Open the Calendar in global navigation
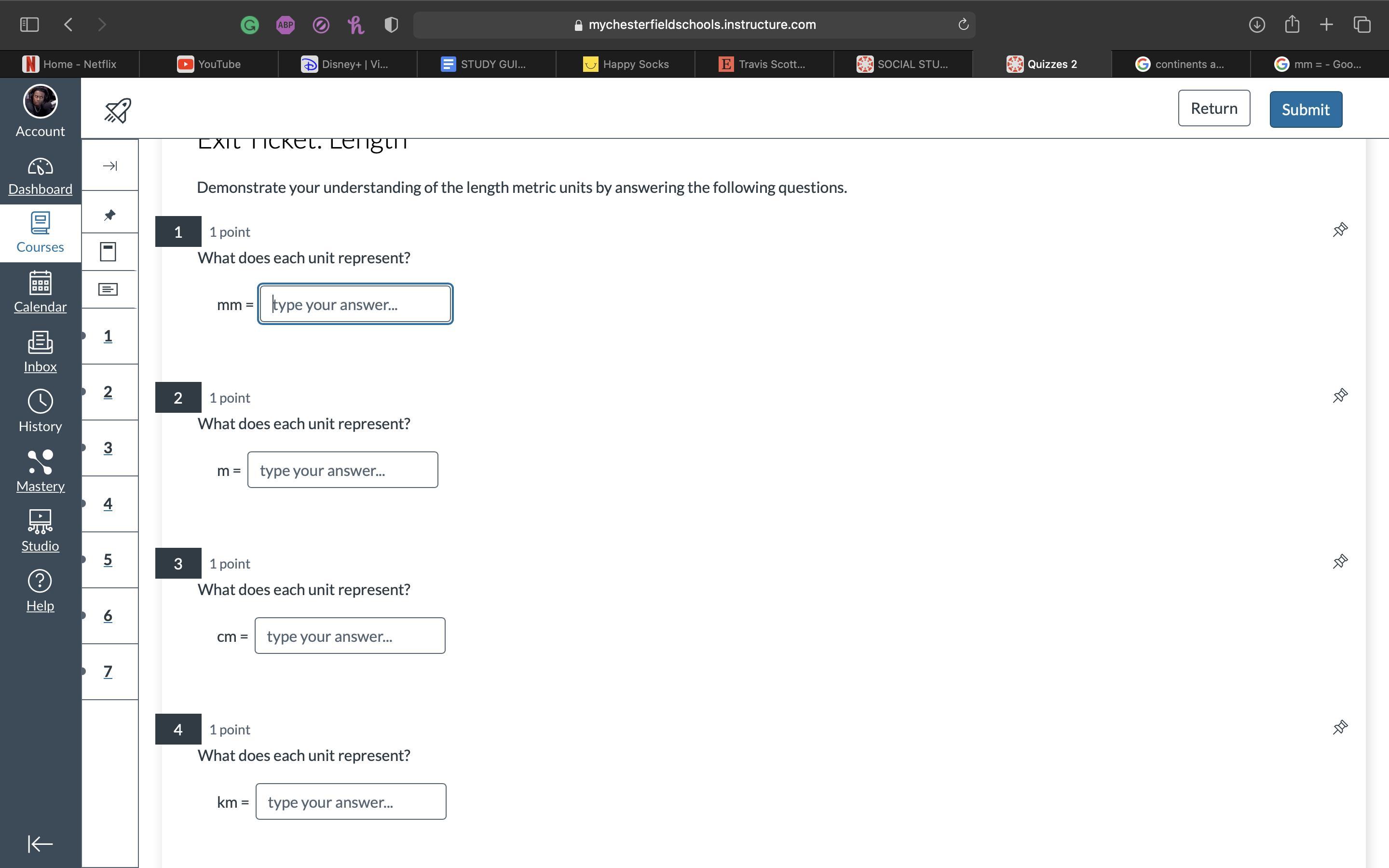 coord(40,292)
